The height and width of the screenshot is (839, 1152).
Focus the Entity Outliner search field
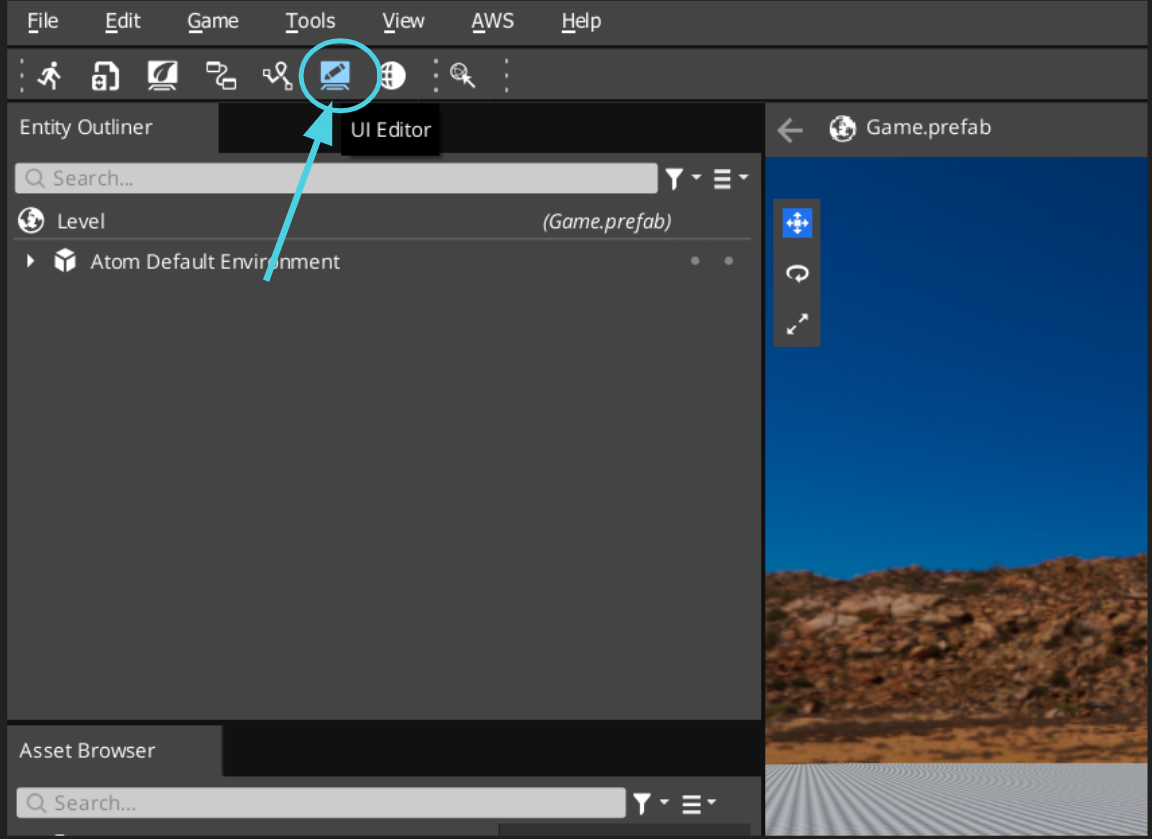point(336,179)
